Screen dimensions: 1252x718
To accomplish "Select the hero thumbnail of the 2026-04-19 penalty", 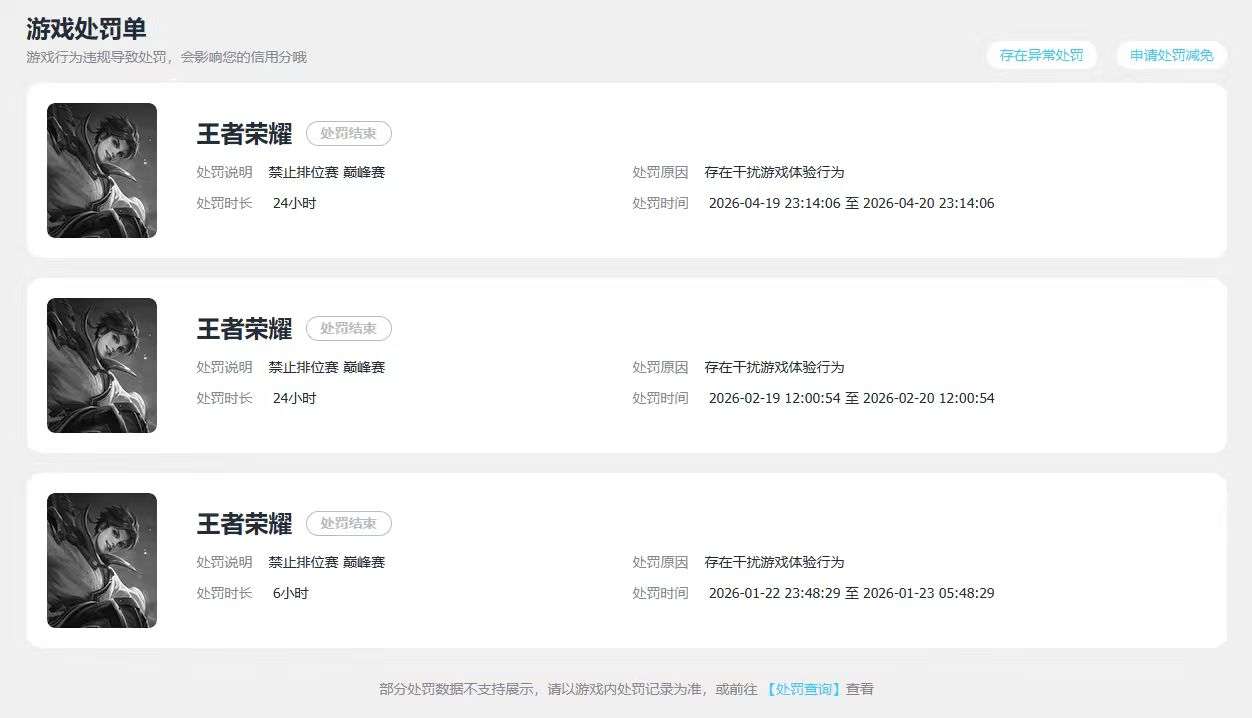I will [102, 170].
